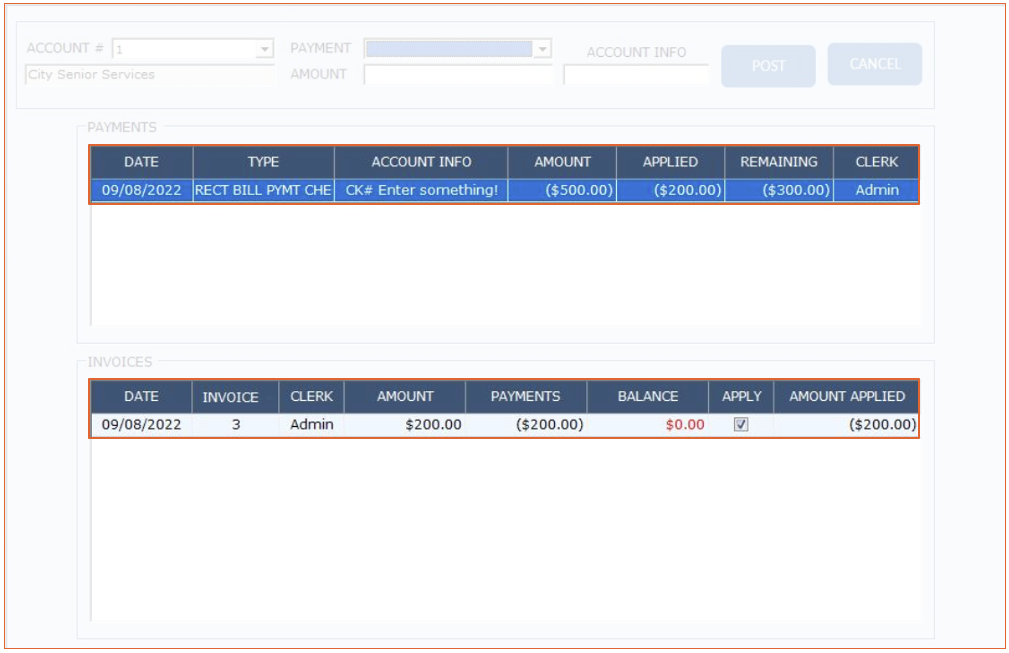Viewport: 1009px width, 653px height.
Task: Sort payments by the DATE column header
Action: (141, 161)
